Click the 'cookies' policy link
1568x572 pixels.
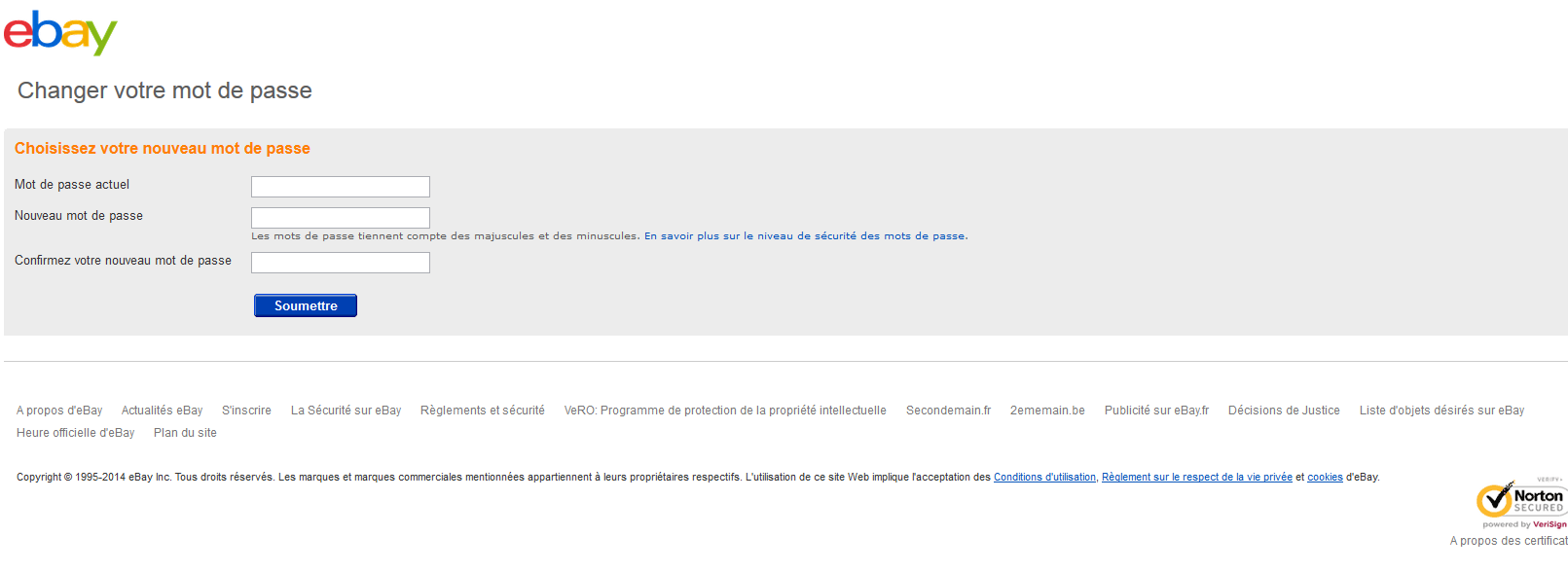pos(1325,478)
